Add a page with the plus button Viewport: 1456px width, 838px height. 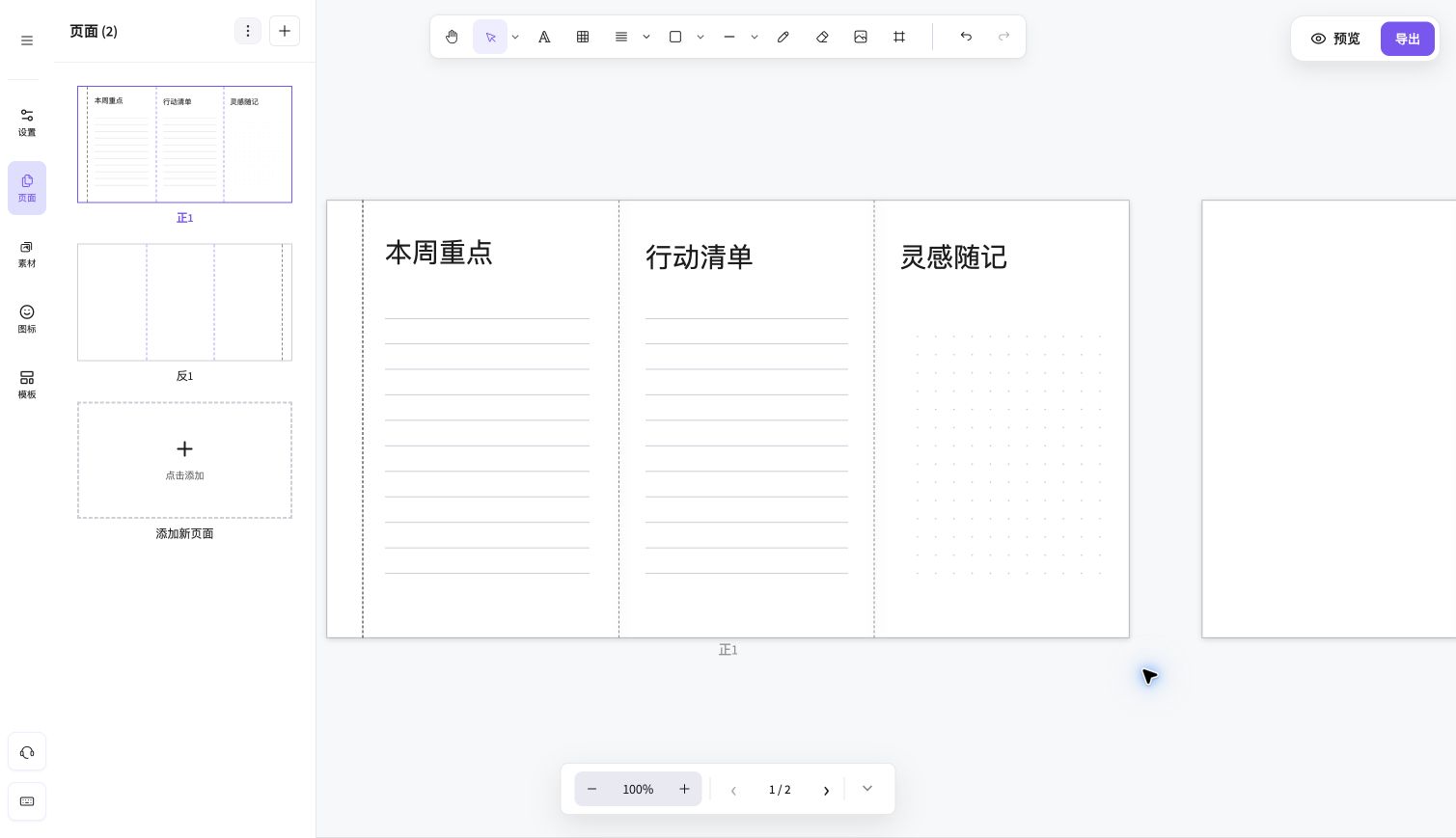coord(285,31)
